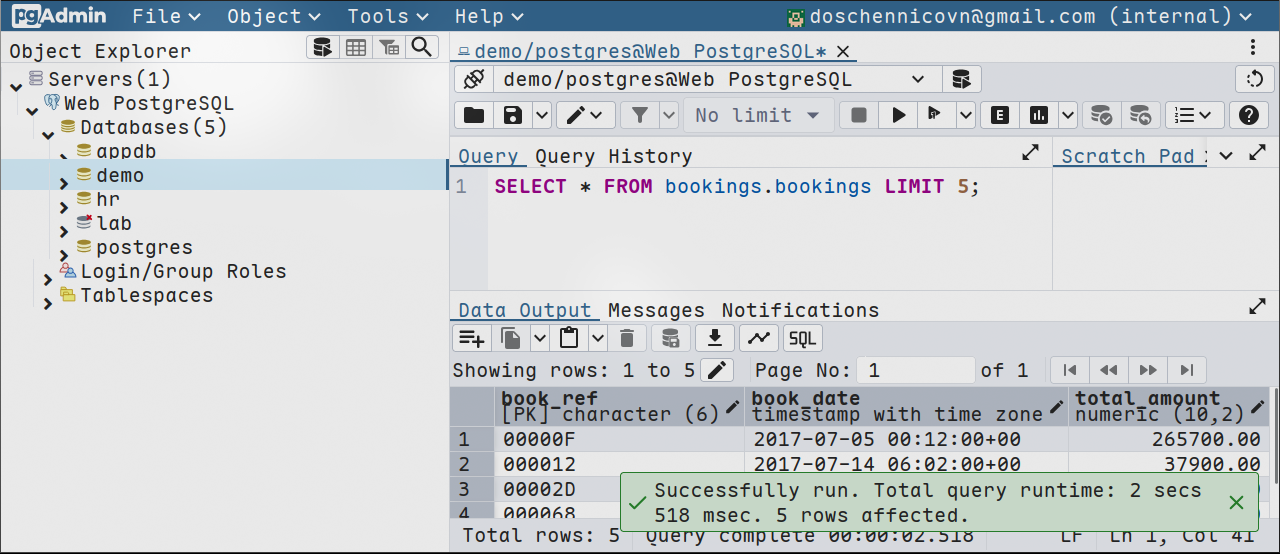Image resolution: width=1280 pixels, height=554 pixels.
Task: Expand the Login/Group Roles node
Action: tap(47, 279)
